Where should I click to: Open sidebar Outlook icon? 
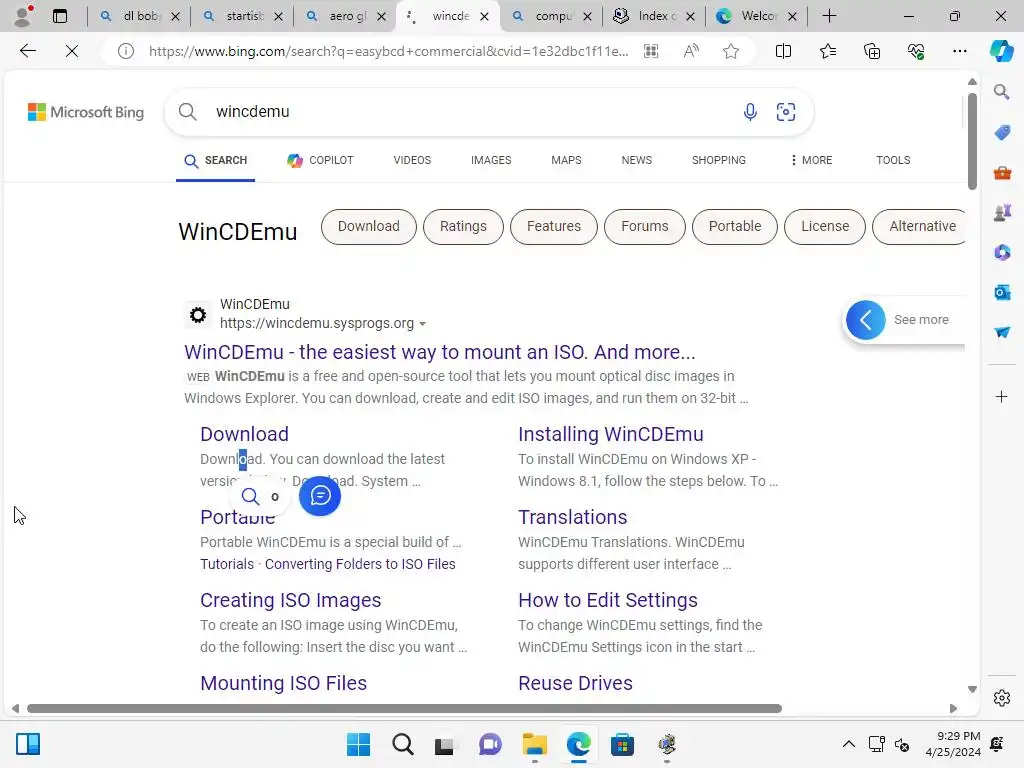pos(1002,292)
